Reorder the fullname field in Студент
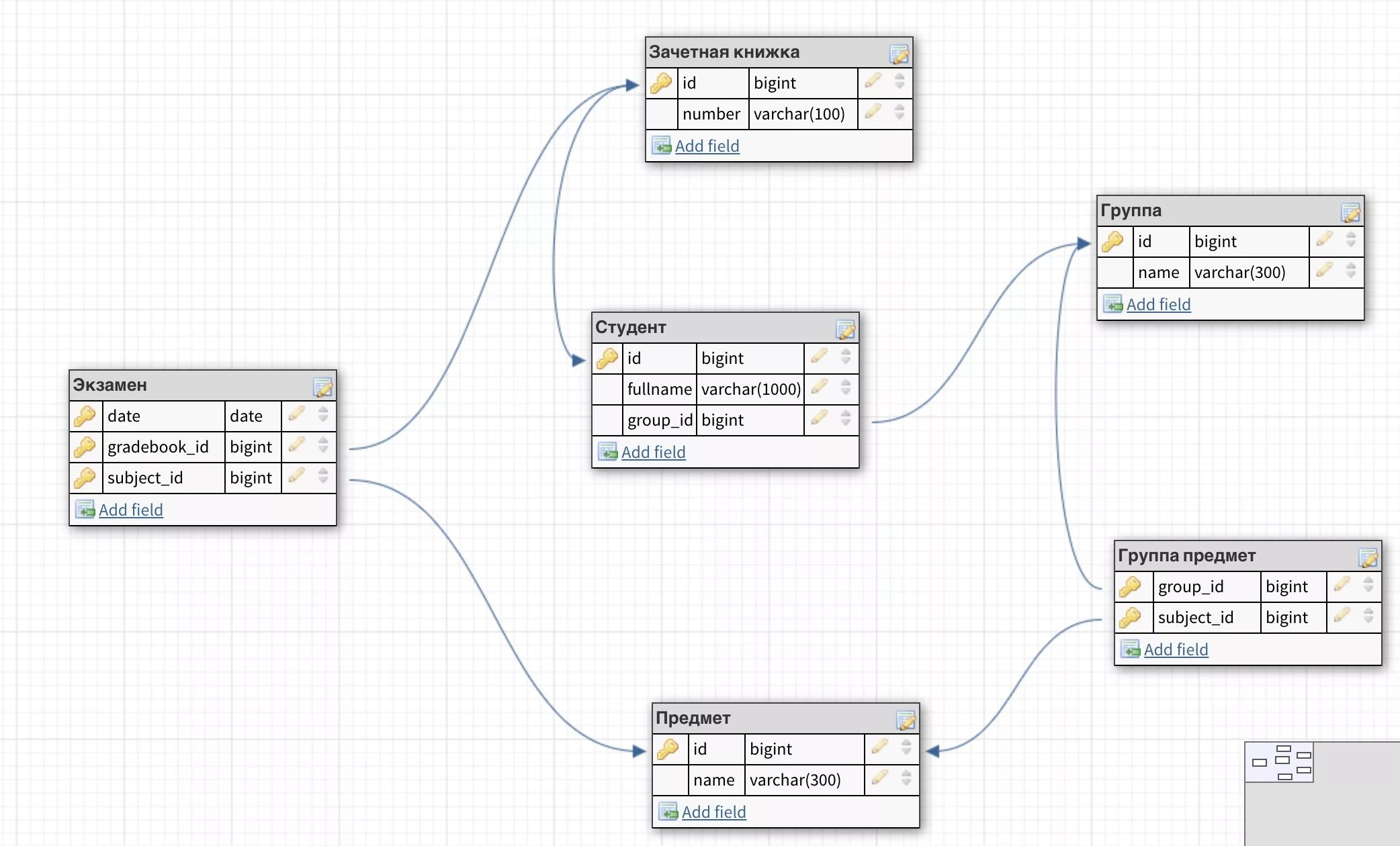The height and width of the screenshot is (846, 1400). click(846, 387)
